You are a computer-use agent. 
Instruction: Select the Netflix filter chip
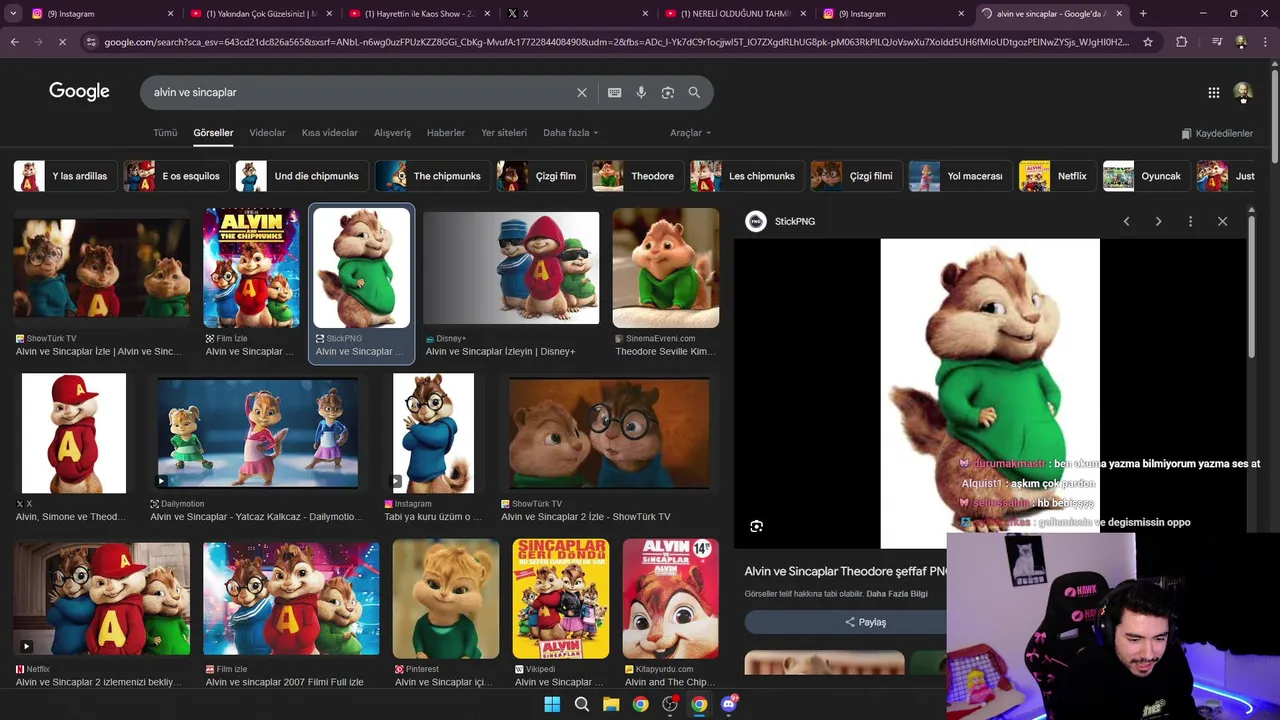pyautogui.click(x=1057, y=176)
